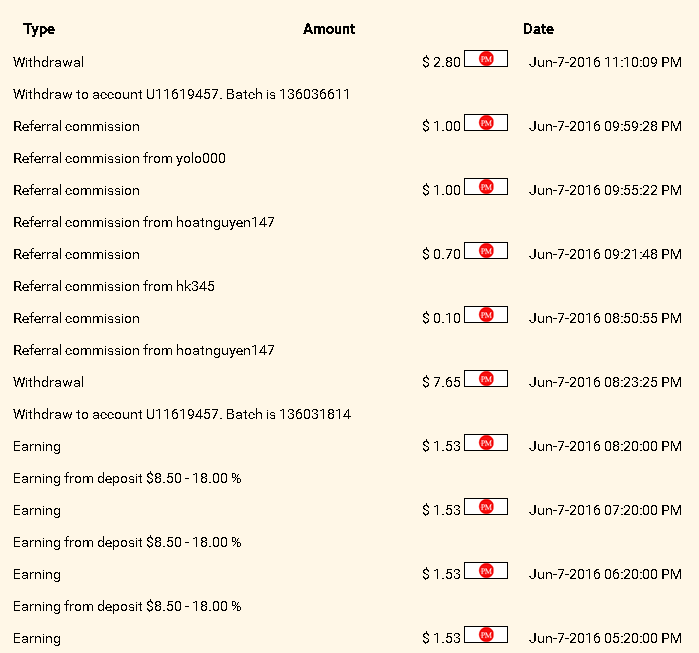Click the PM icon beside the $7.65 withdrawal
699x653 pixels.
pos(486,379)
